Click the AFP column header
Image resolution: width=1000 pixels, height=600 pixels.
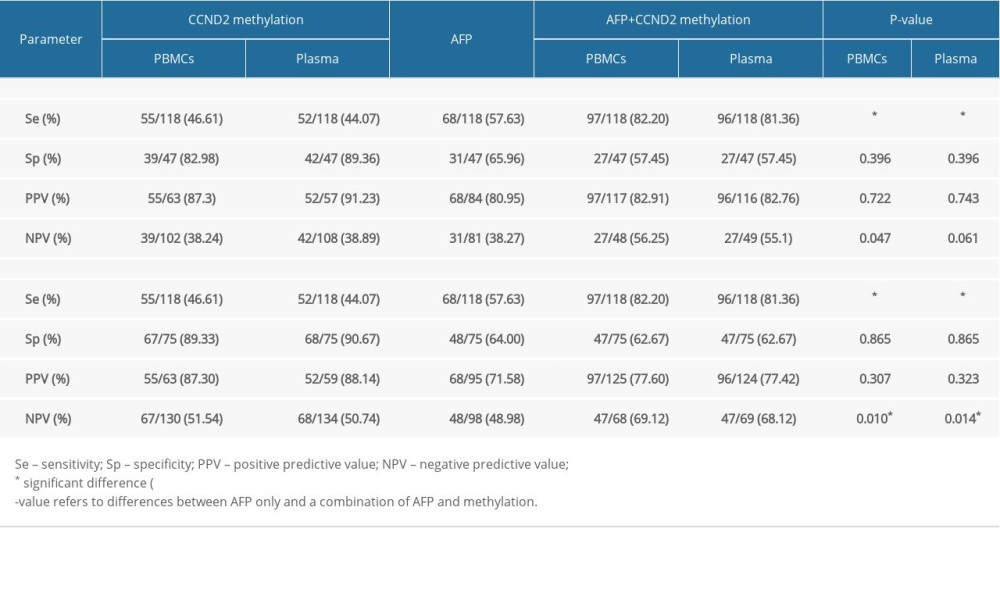point(461,39)
